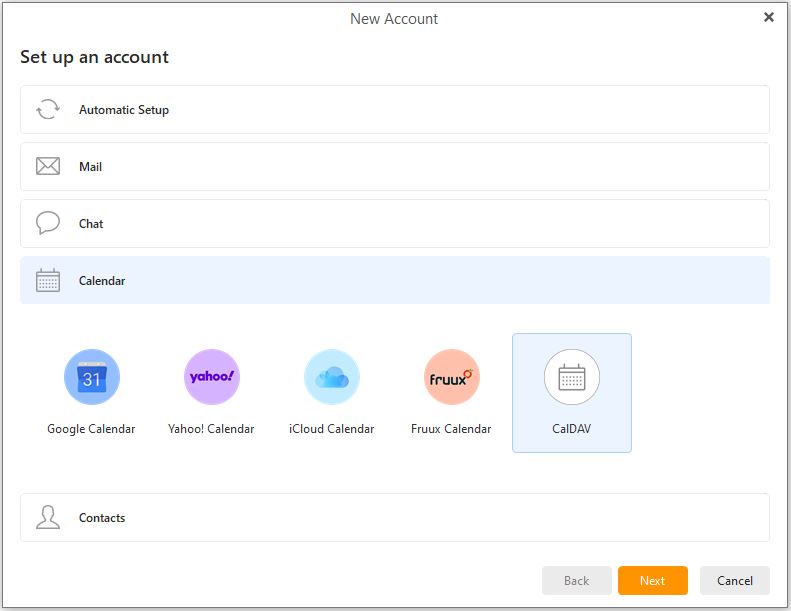
Task: Expand the Mail account option
Action: coord(395,166)
